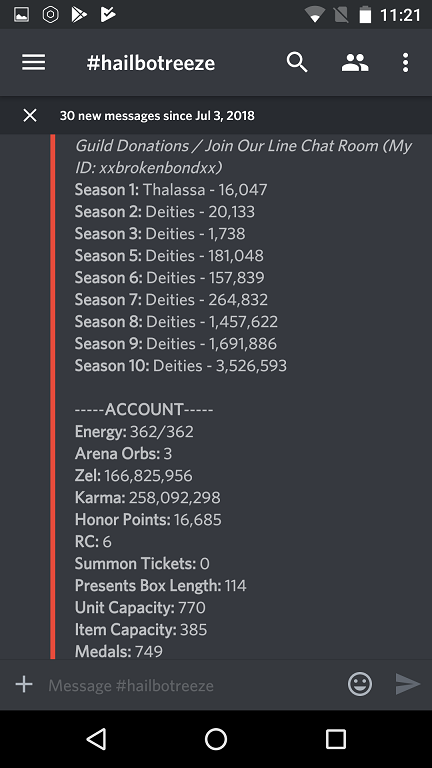
Task: Tap the battery icon in status bar
Action: click(x=365, y=15)
